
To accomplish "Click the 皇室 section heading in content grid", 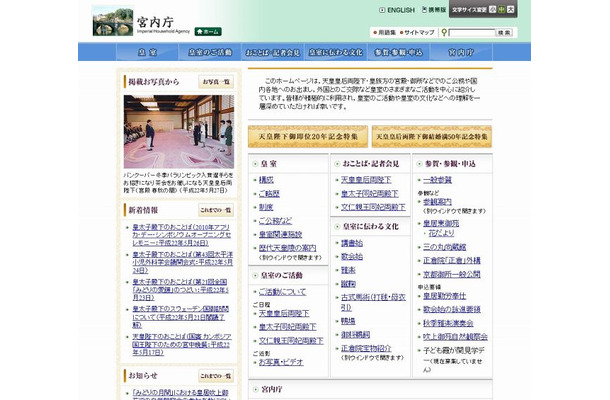I will pyautogui.click(x=269, y=164).
